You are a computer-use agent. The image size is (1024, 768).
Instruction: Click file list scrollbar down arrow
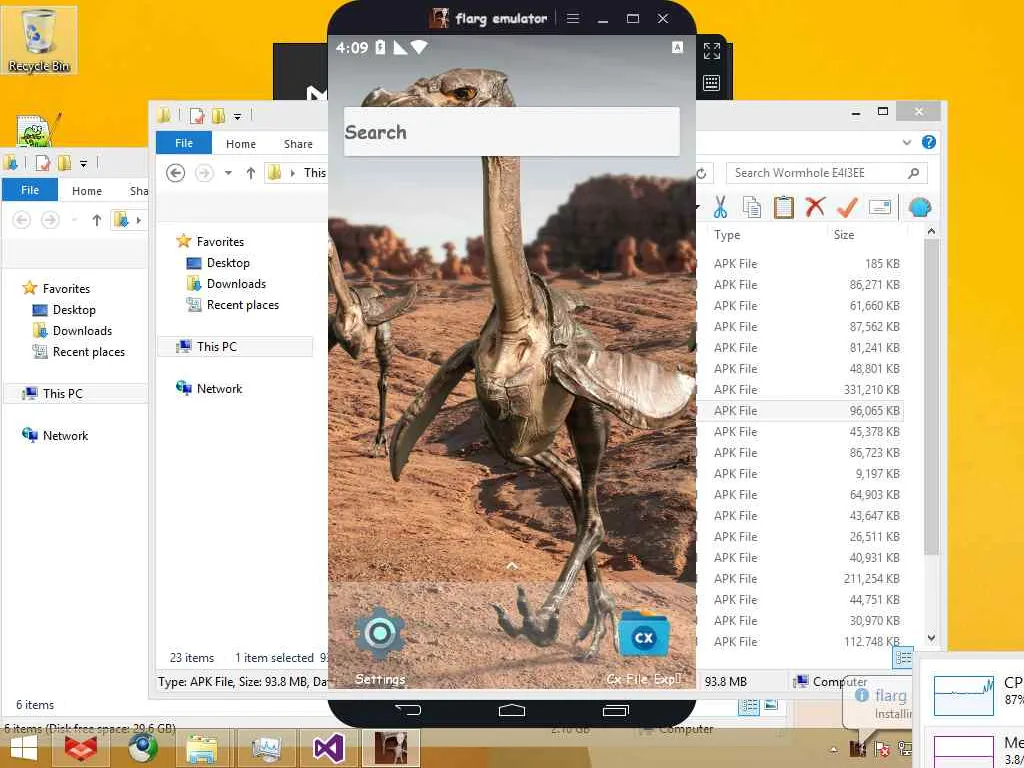pos(931,638)
